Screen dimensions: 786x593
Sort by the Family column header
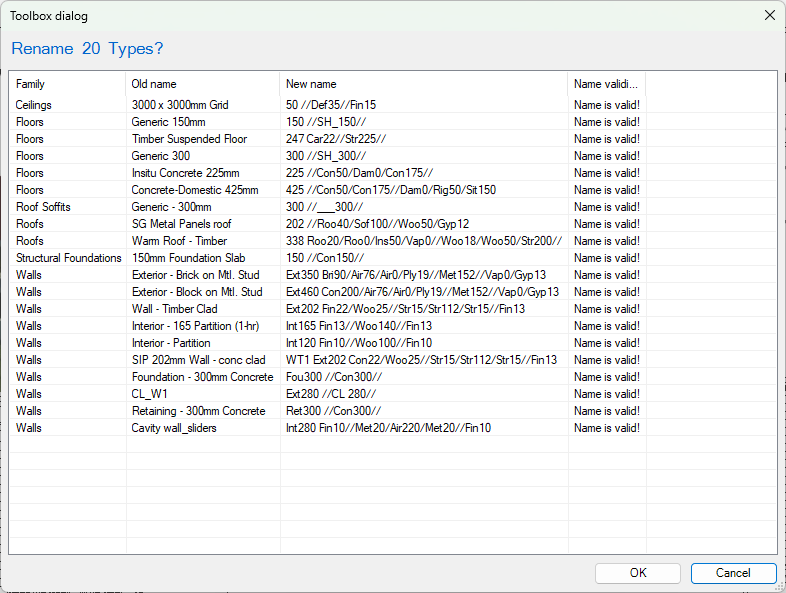pos(67,84)
